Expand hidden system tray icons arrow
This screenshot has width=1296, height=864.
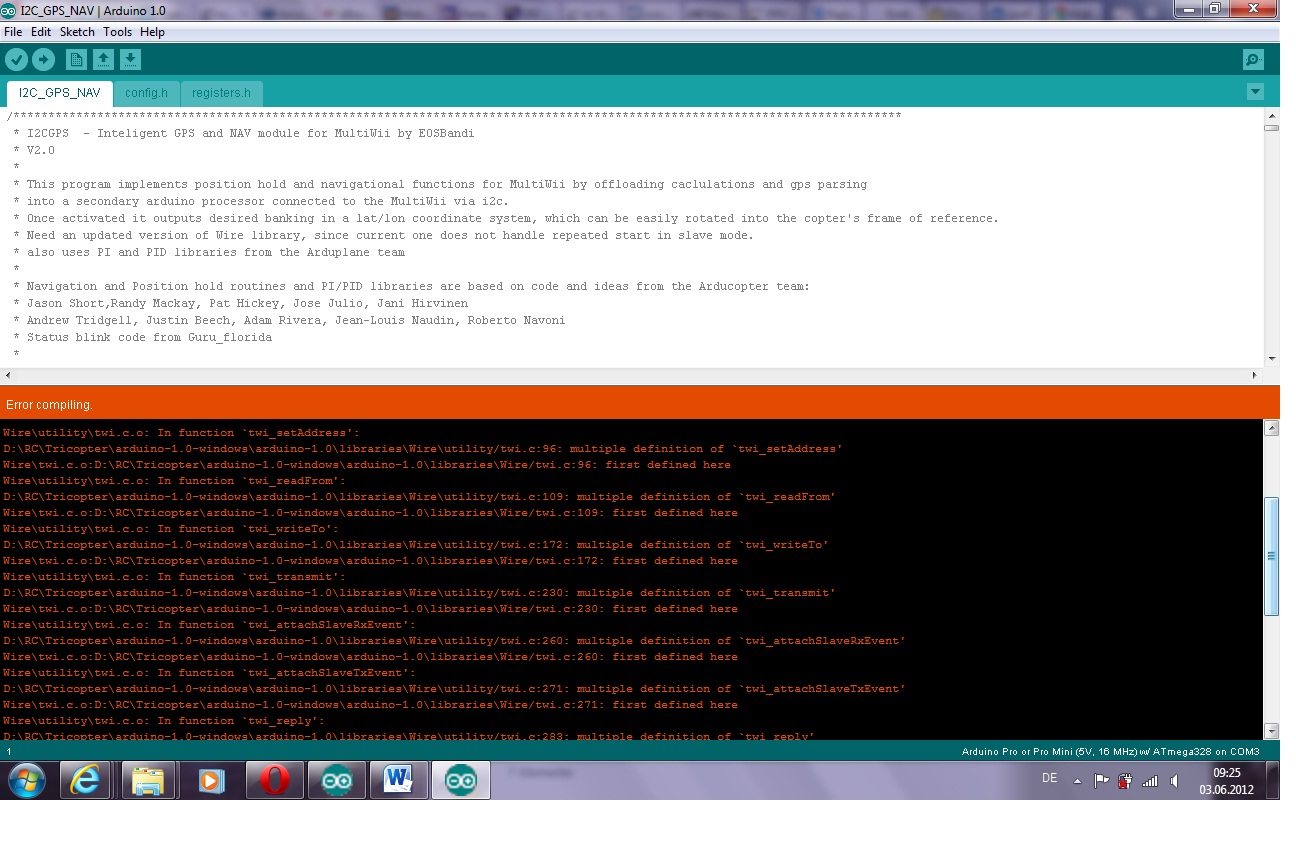pyautogui.click(x=1077, y=779)
